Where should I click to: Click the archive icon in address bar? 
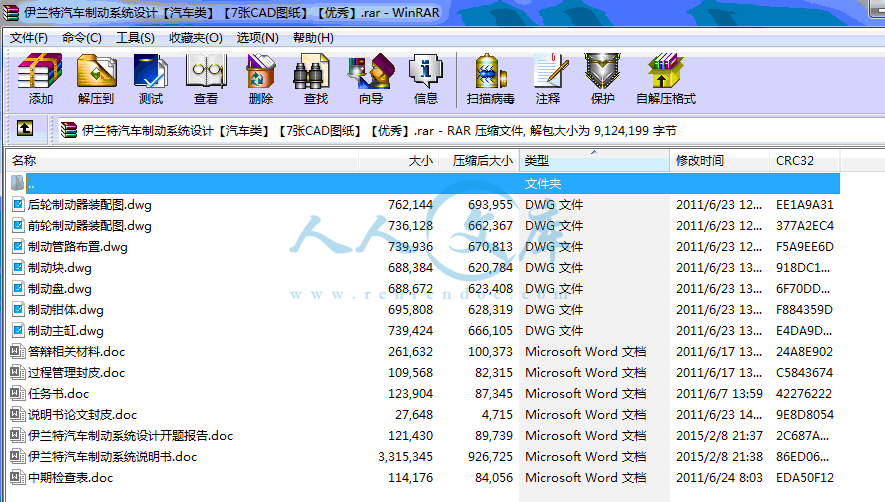[69, 130]
